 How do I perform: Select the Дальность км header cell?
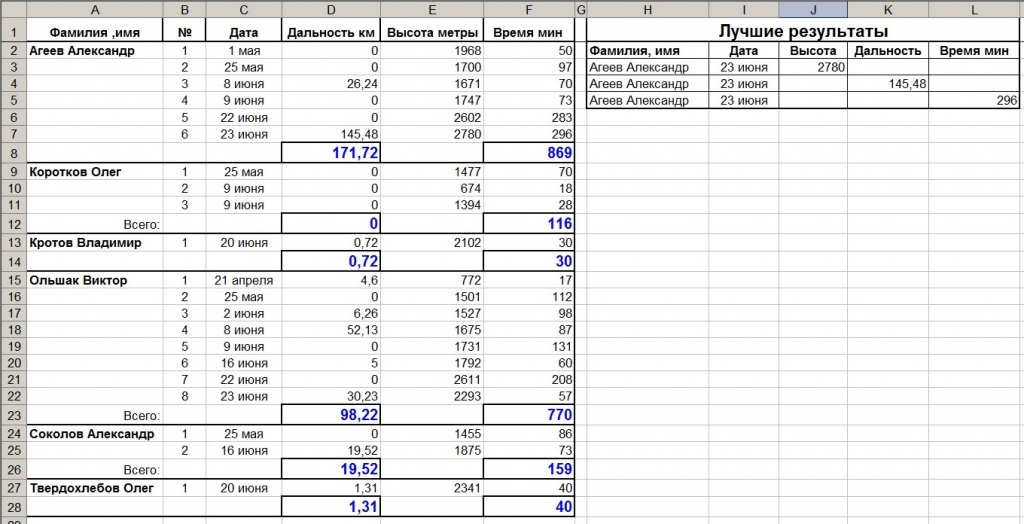(x=331, y=33)
